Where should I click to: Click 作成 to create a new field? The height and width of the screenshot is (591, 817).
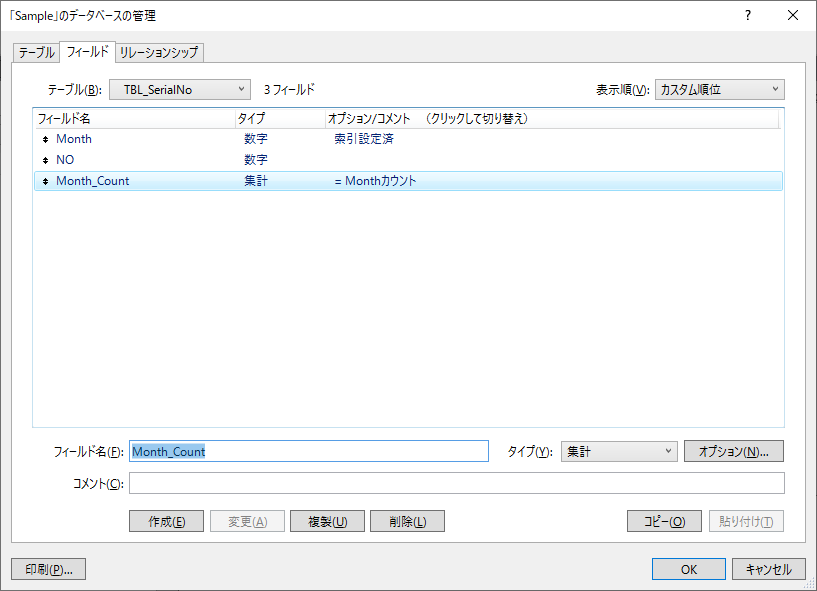[165, 520]
